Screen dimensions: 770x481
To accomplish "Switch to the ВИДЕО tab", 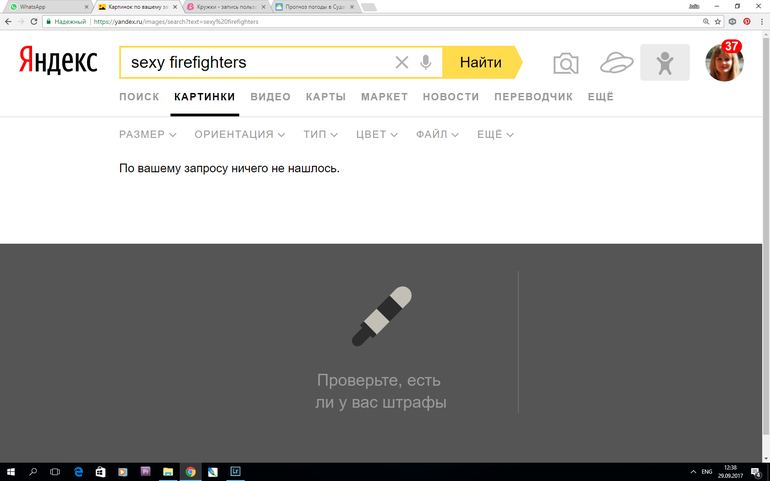I will point(270,97).
